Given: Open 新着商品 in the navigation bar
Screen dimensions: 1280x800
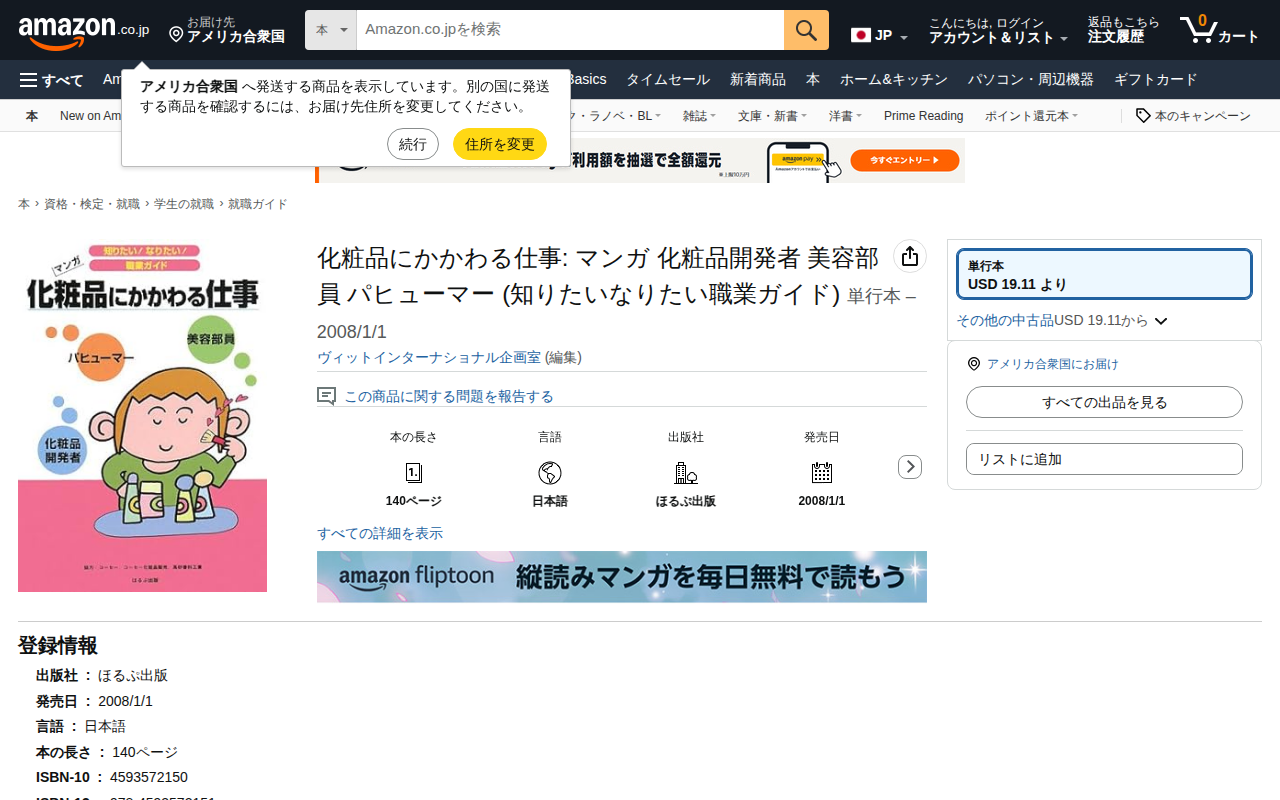Looking at the screenshot, I should pyautogui.click(x=758, y=80).
